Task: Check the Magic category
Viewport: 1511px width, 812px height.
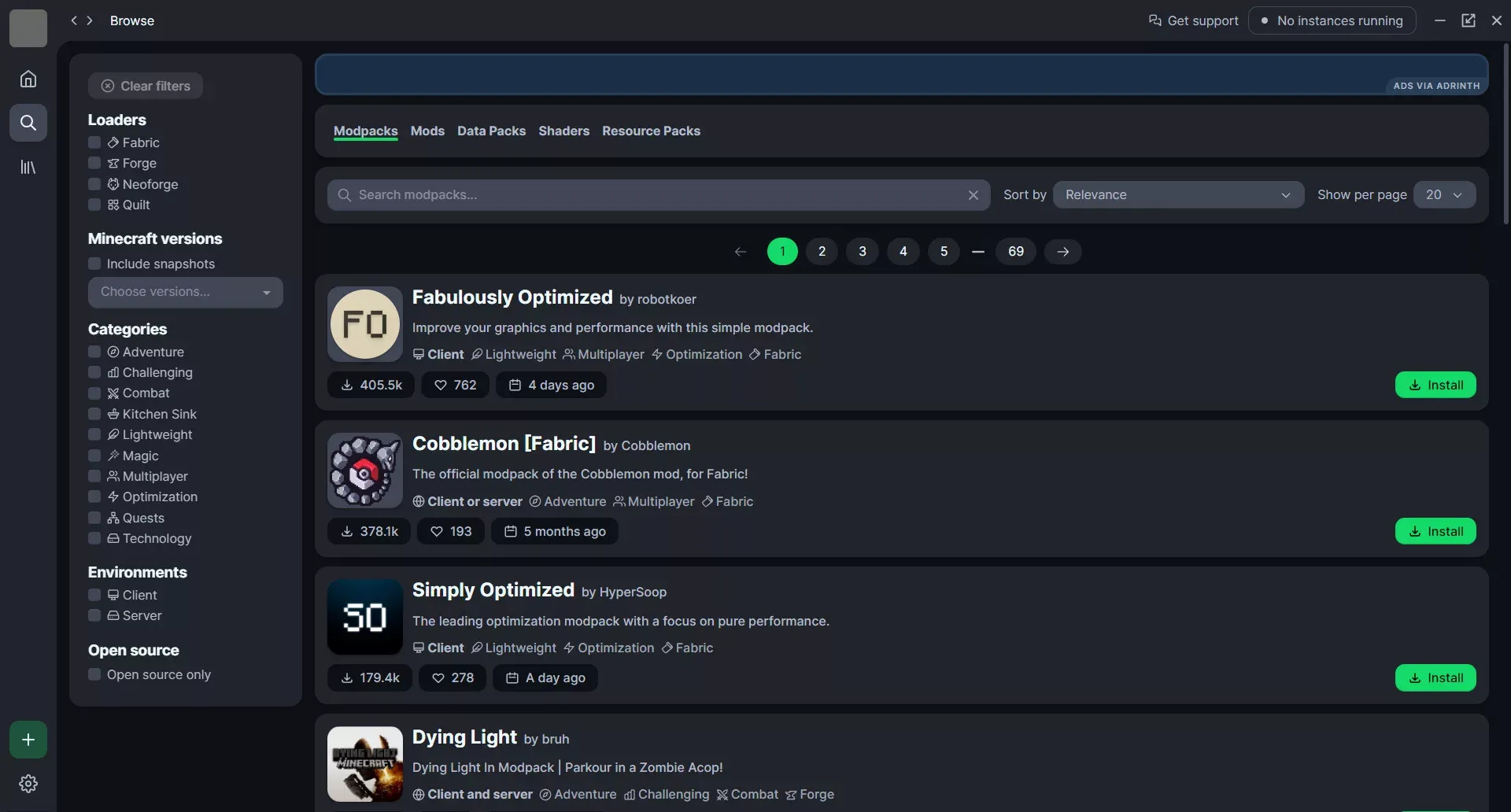Action: pos(94,456)
